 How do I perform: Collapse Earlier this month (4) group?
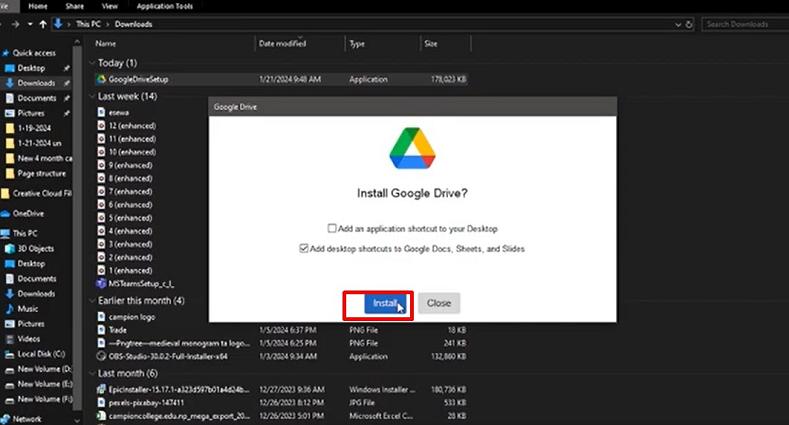pos(92,301)
